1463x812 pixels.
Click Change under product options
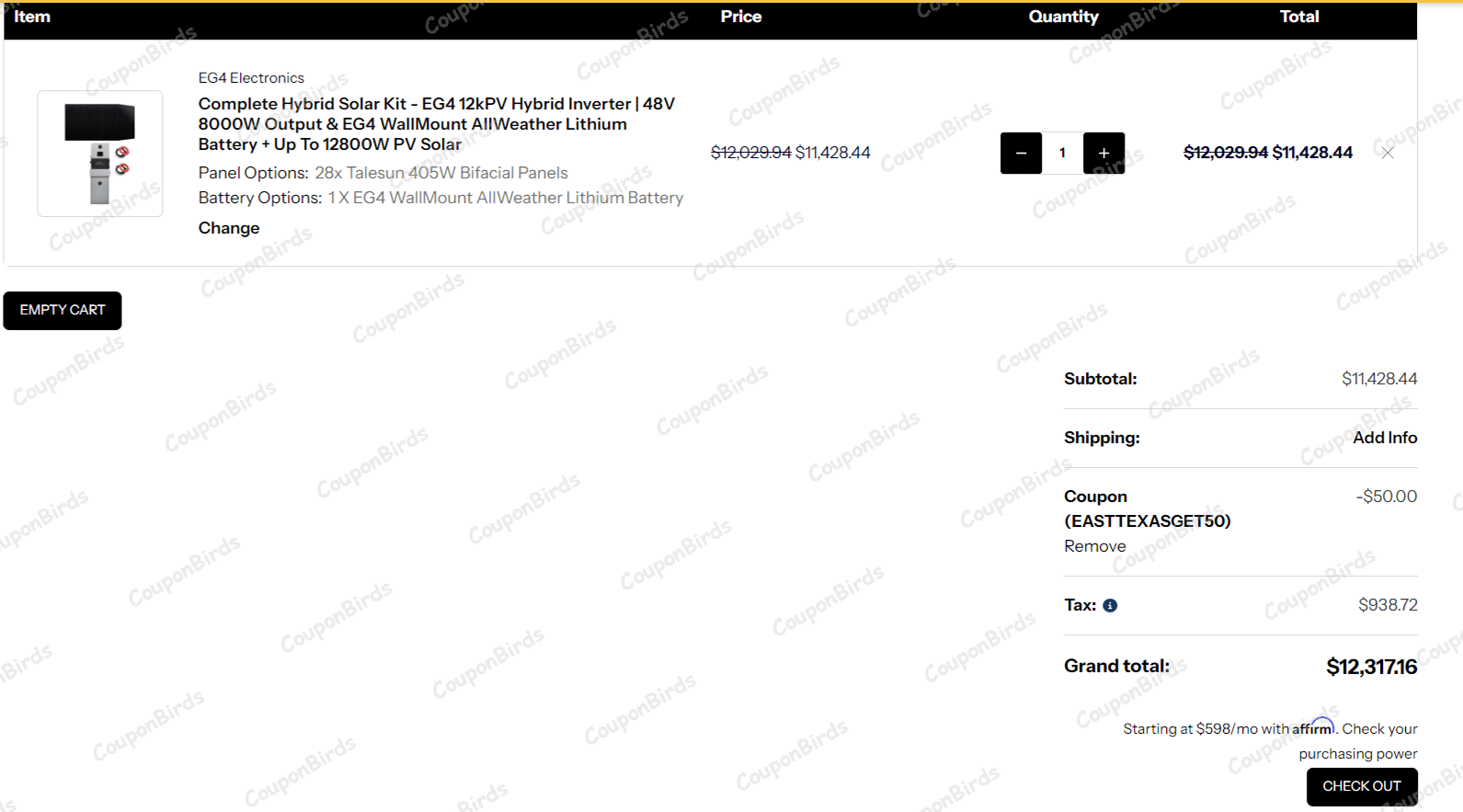(229, 228)
